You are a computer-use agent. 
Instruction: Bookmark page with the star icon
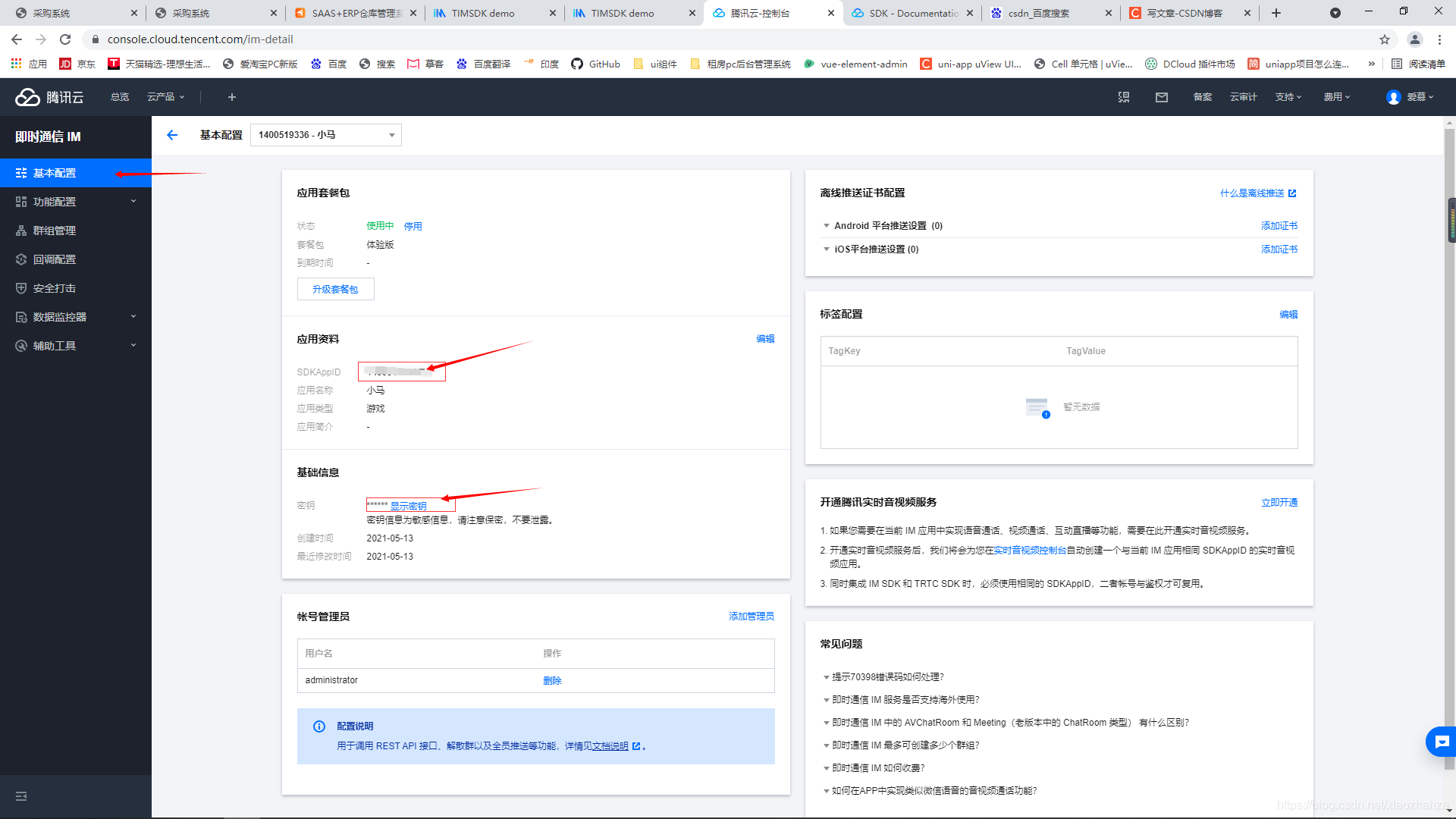pyautogui.click(x=1385, y=39)
